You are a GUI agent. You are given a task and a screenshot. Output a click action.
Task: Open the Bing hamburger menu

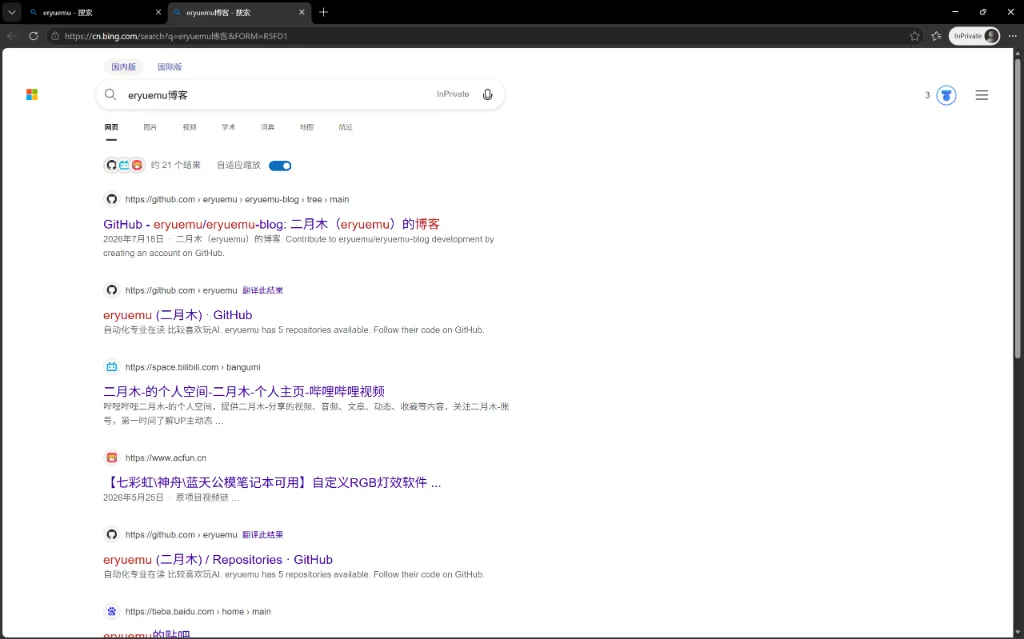pyautogui.click(x=982, y=95)
